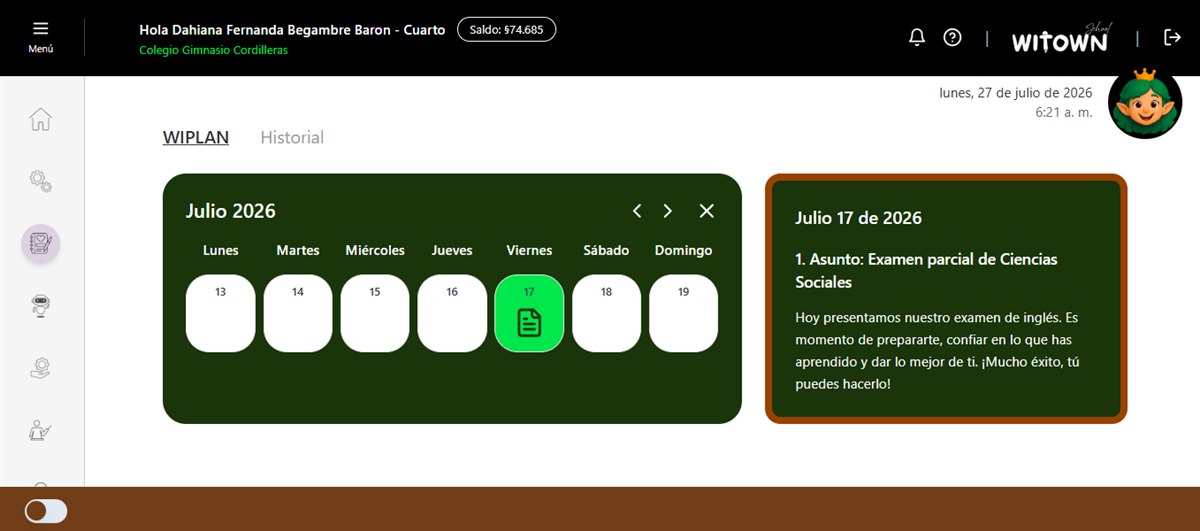Viewport: 1200px width, 531px height.
Task: Click the Hola Dahiana Fernanda greeting
Action: [x=293, y=30]
